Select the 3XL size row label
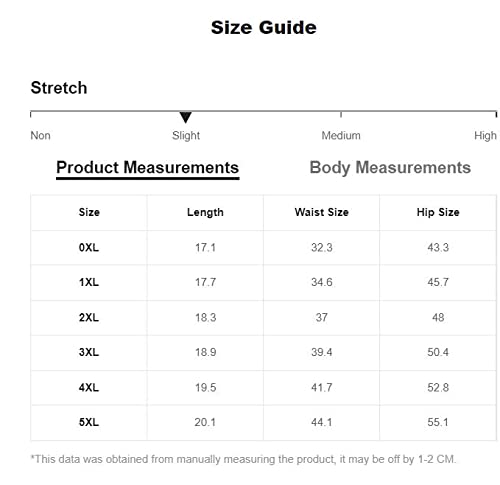The image size is (500, 485). (x=89, y=352)
